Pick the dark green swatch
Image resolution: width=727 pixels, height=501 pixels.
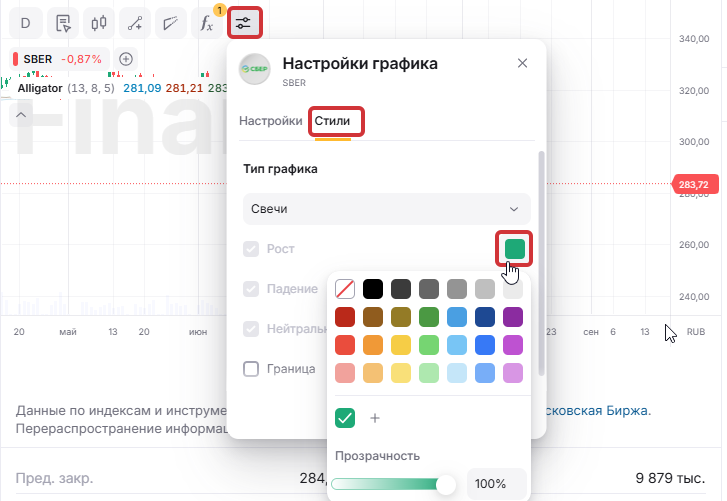coord(429,317)
